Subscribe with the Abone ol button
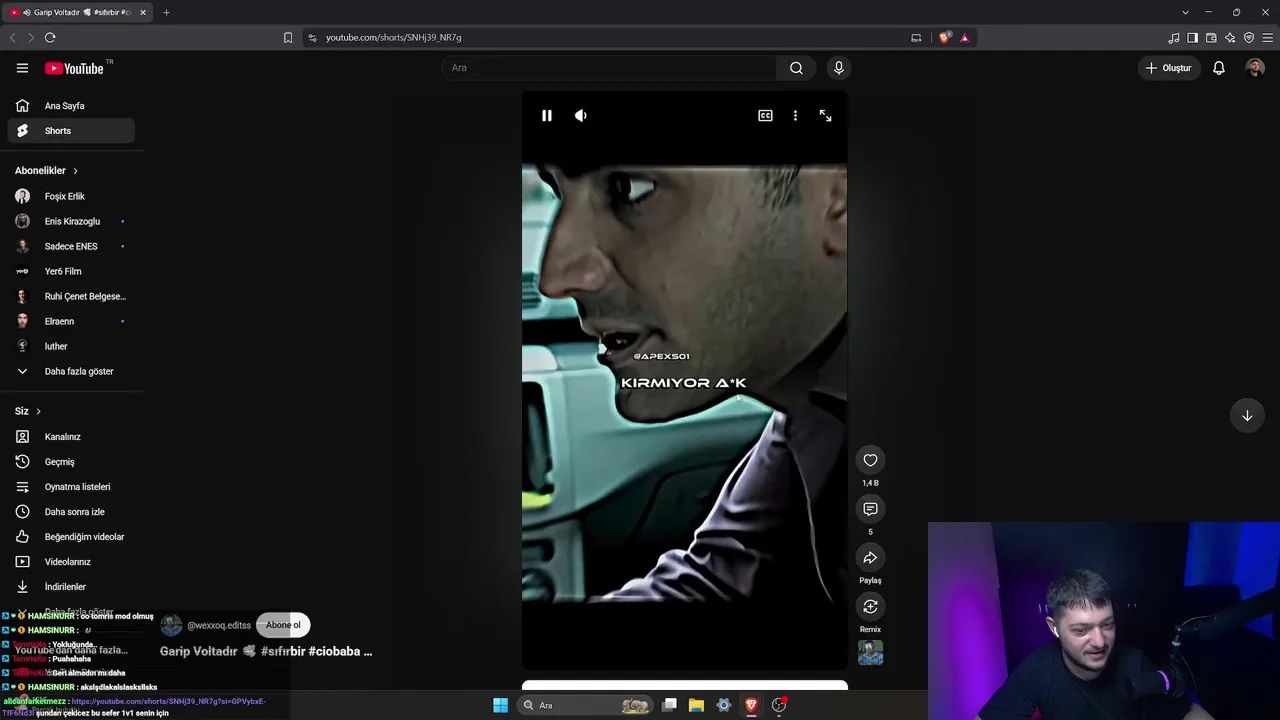Viewport: 1280px width, 720px height. click(283, 626)
